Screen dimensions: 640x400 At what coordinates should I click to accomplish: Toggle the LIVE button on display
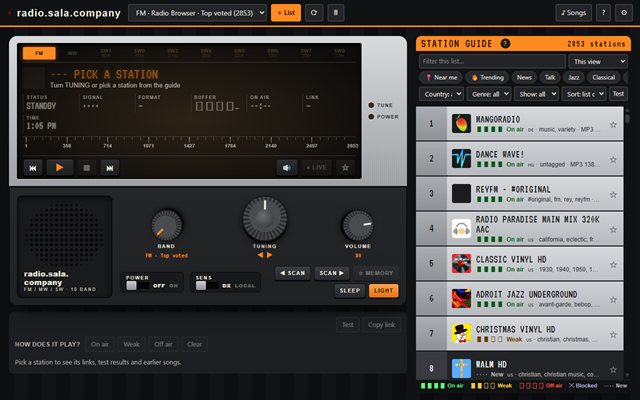(x=316, y=168)
